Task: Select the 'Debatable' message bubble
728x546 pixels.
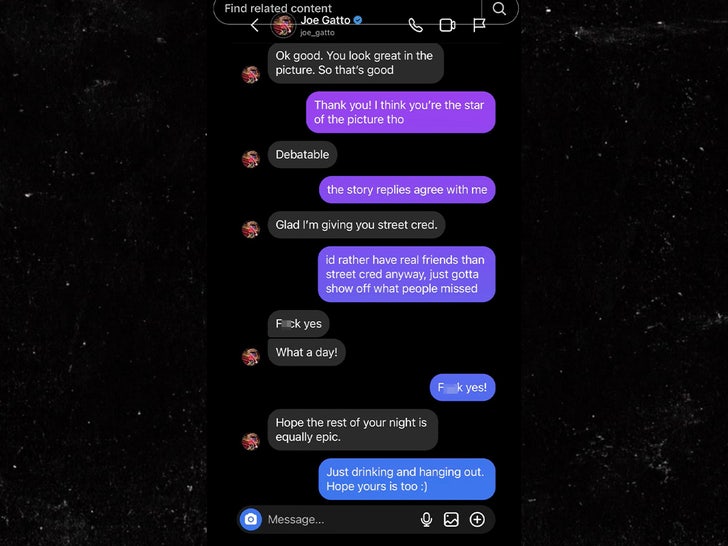Action: click(x=302, y=155)
